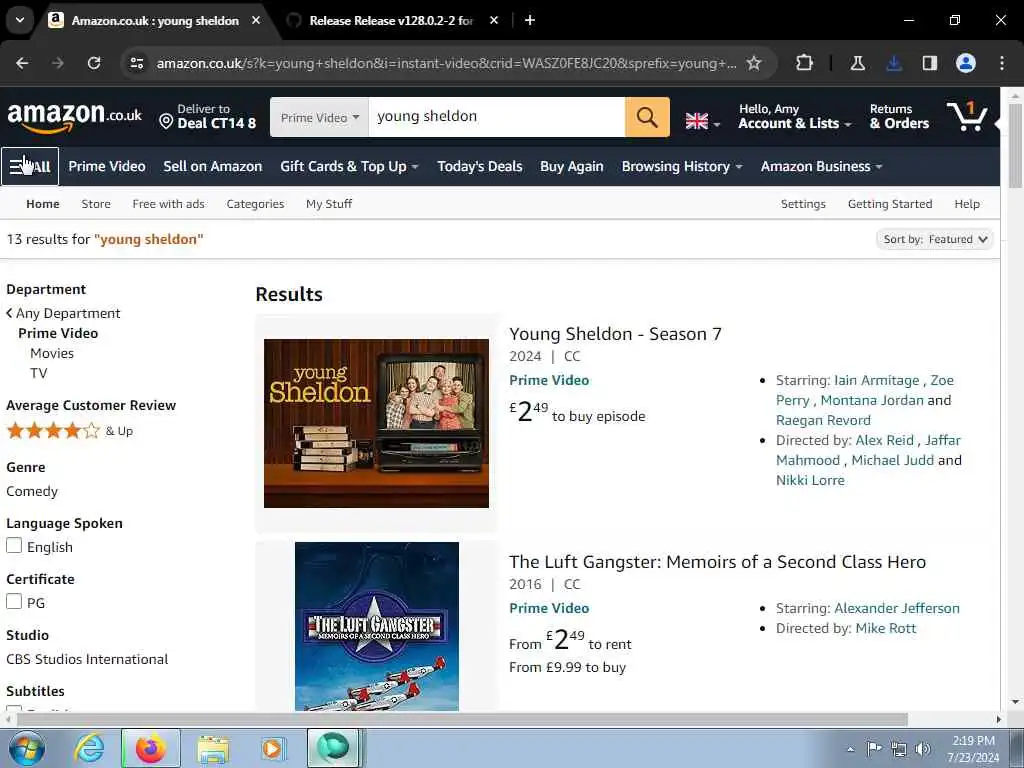
Task: Open Sell on Amazon
Action: click(x=213, y=167)
